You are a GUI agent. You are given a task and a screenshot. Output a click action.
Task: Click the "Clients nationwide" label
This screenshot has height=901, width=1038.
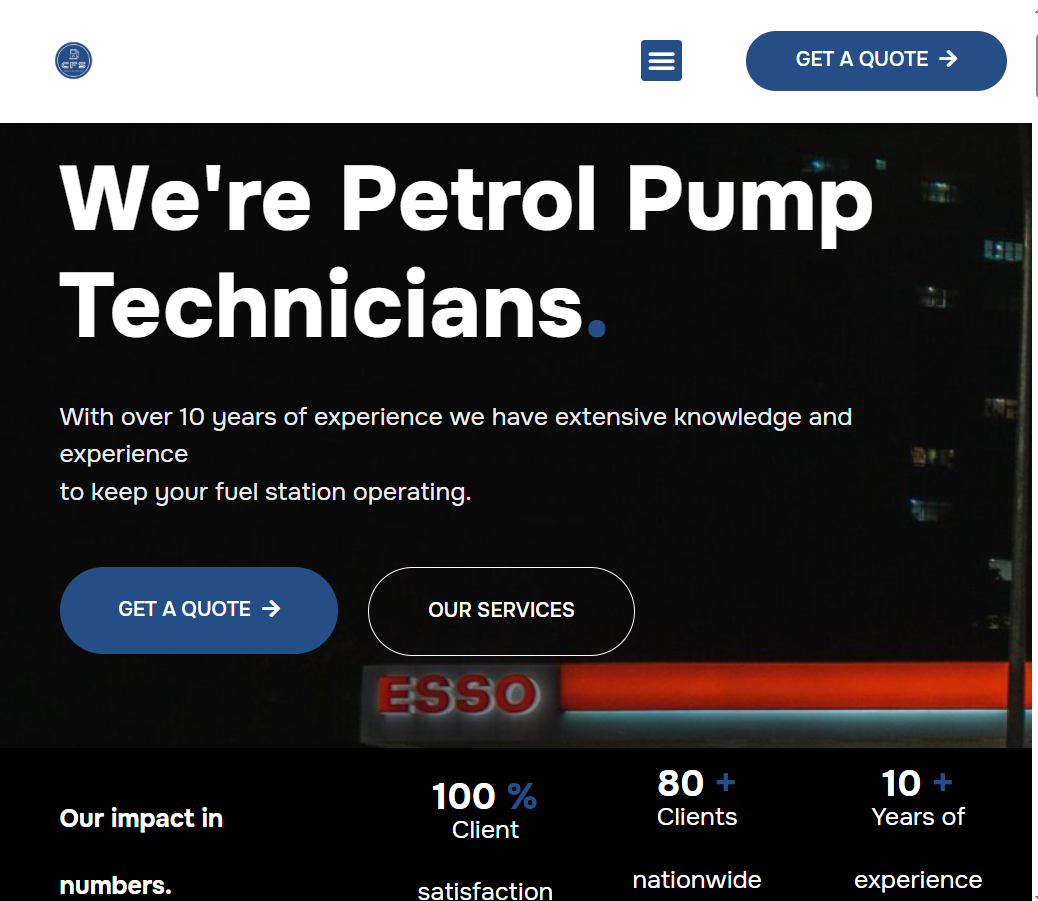[697, 848]
